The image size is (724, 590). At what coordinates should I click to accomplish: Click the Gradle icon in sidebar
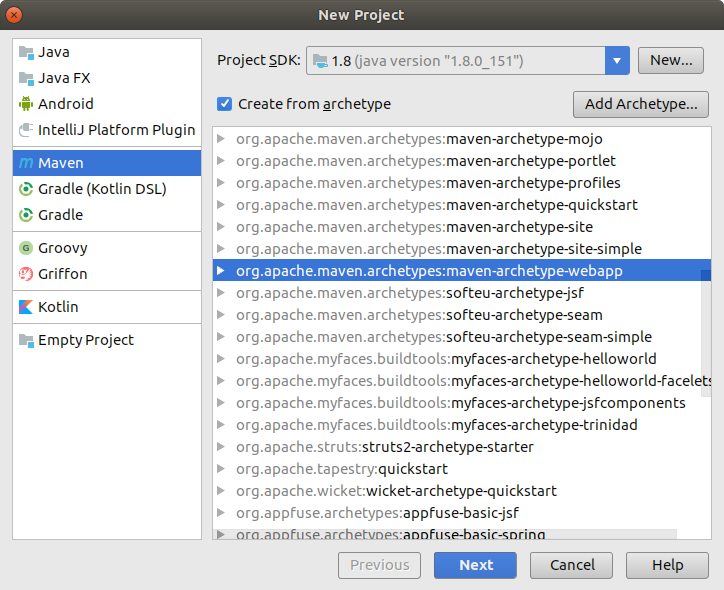pyautogui.click(x=26, y=215)
